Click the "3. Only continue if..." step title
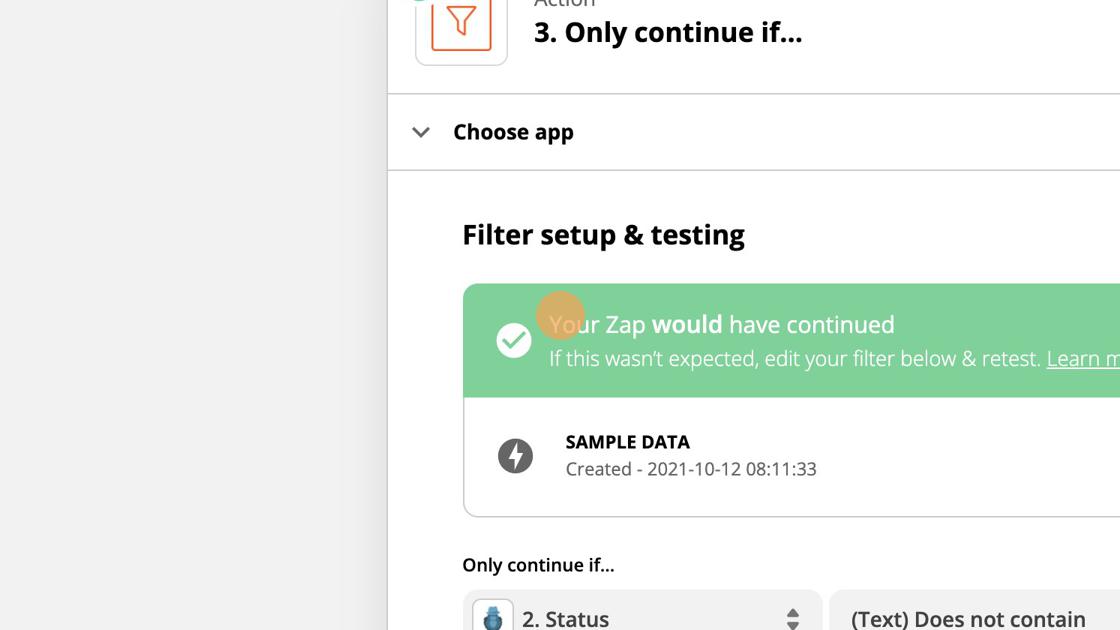The height and width of the screenshot is (630, 1120). pyautogui.click(x=667, y=32)
